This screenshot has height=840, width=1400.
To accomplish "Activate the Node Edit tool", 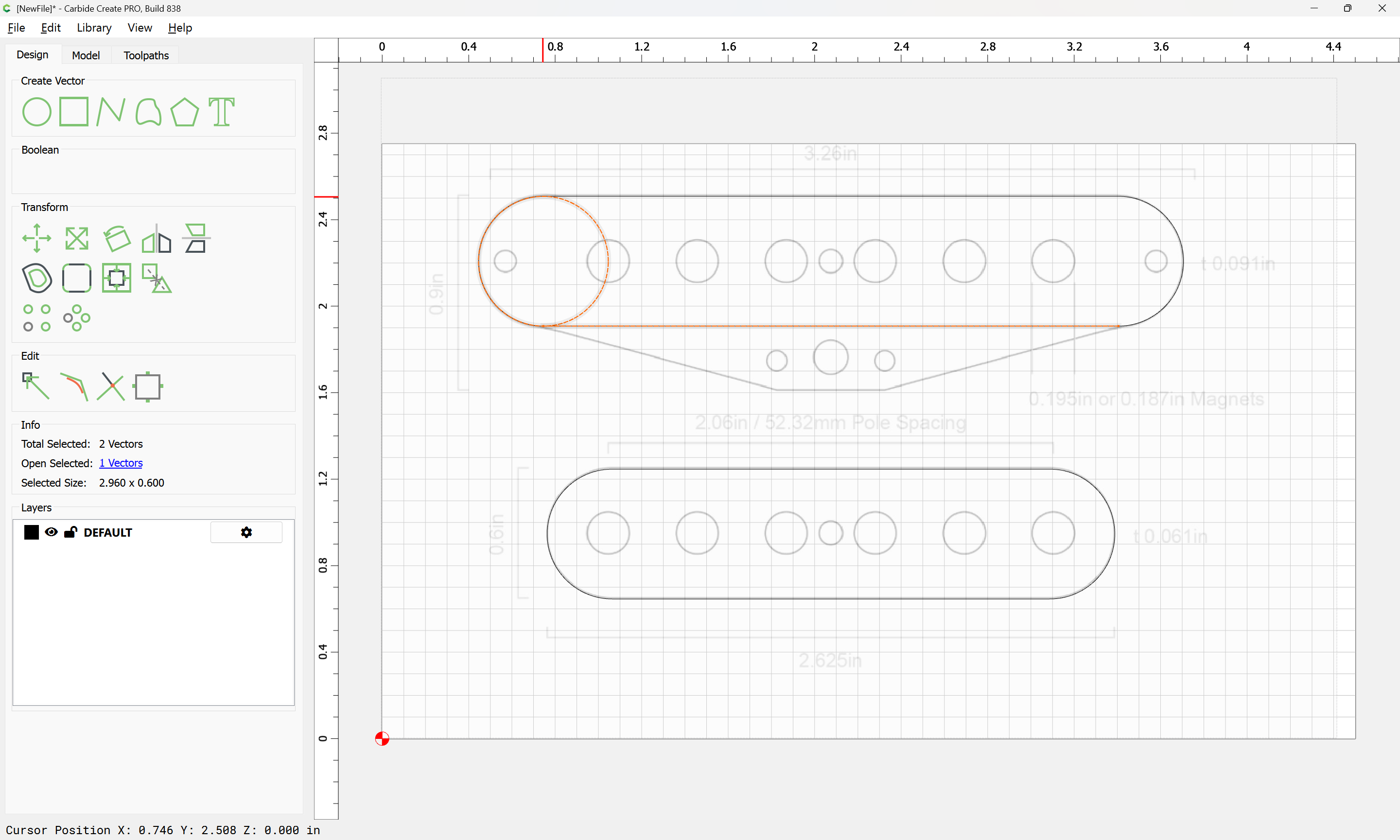I will tap(35, 386).
